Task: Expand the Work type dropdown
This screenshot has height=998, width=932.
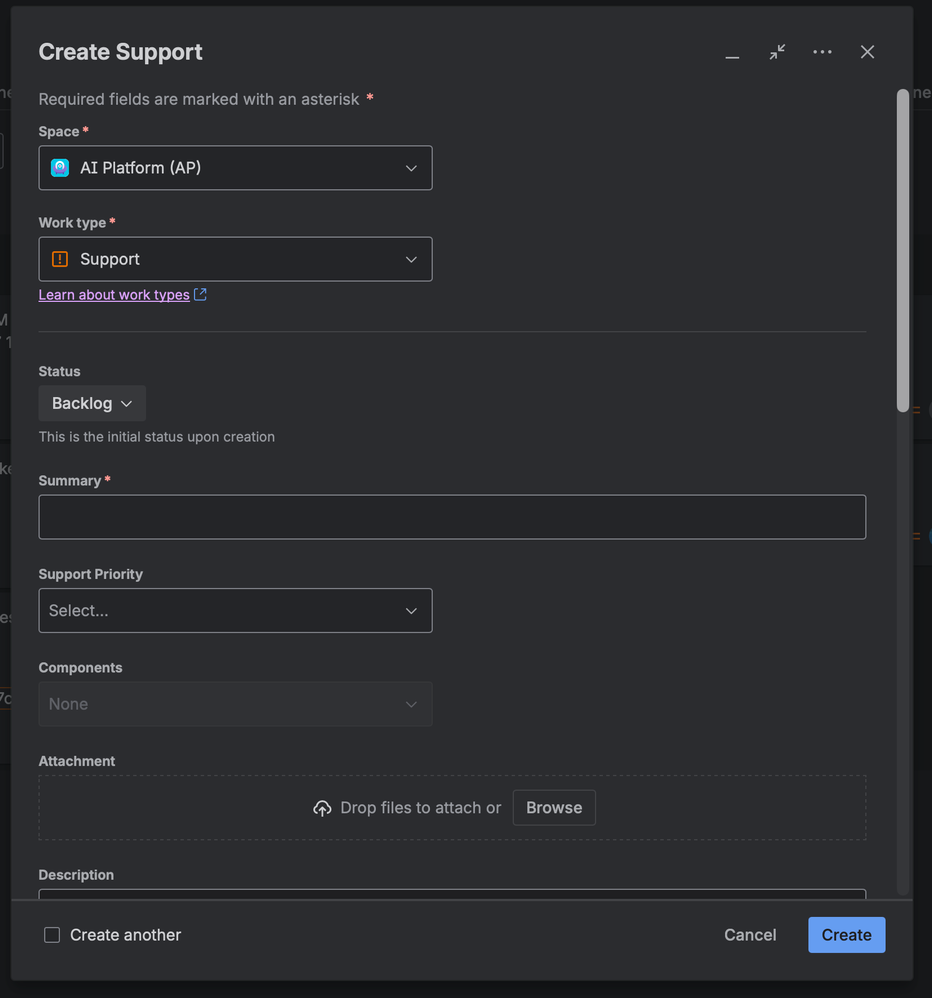Action: click(x=235, y=259)
